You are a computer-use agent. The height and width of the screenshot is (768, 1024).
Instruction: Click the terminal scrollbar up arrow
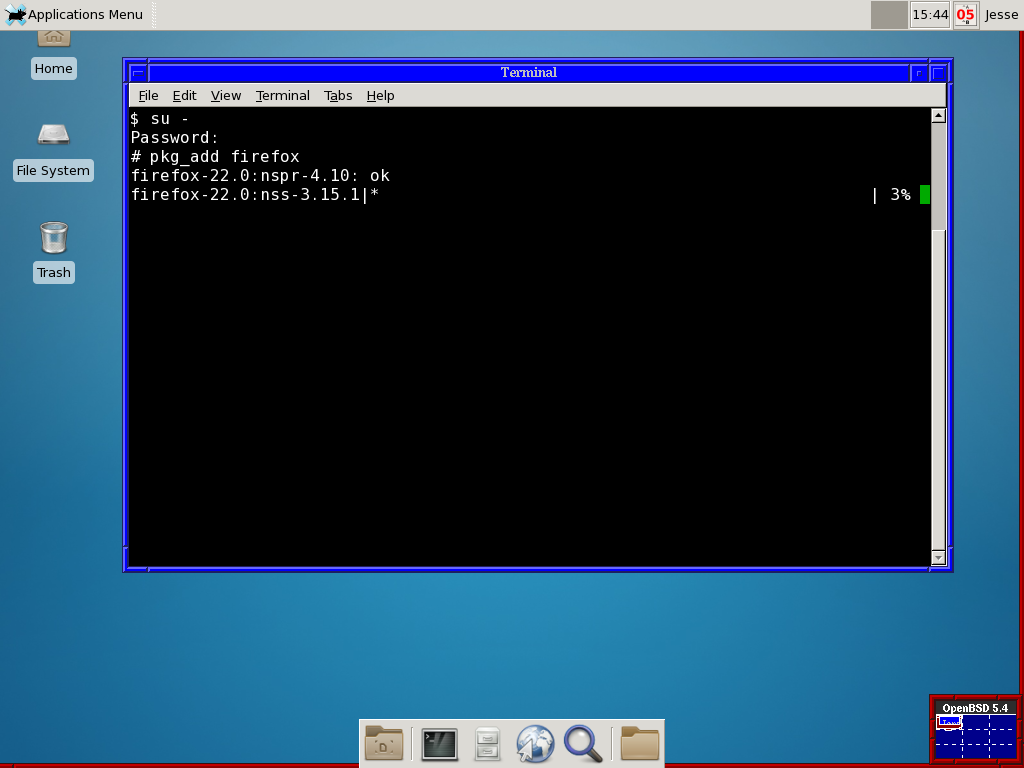pyautogui.click(x=938, y=116)
